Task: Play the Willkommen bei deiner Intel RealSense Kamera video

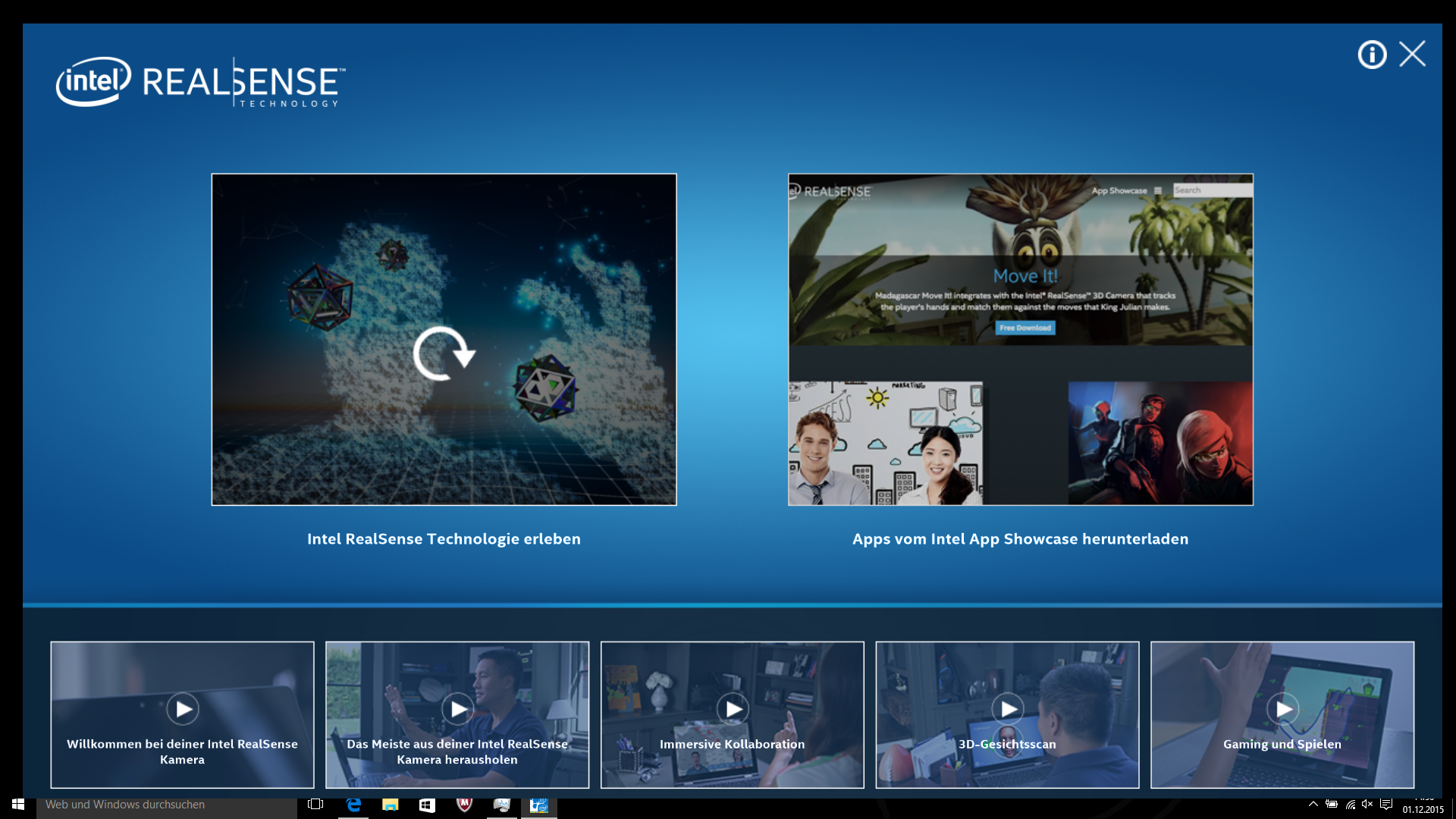Action: (183, 709)
